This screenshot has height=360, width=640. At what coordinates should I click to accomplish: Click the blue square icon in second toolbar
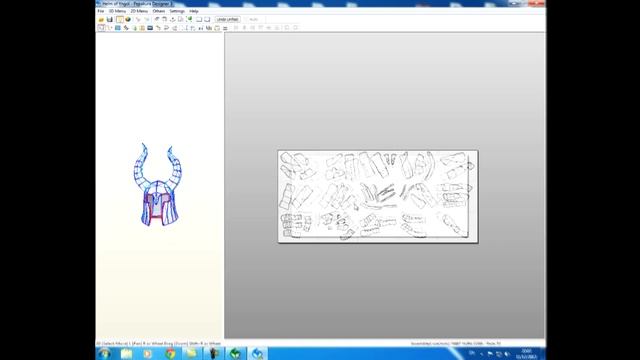tap(118, 28)
